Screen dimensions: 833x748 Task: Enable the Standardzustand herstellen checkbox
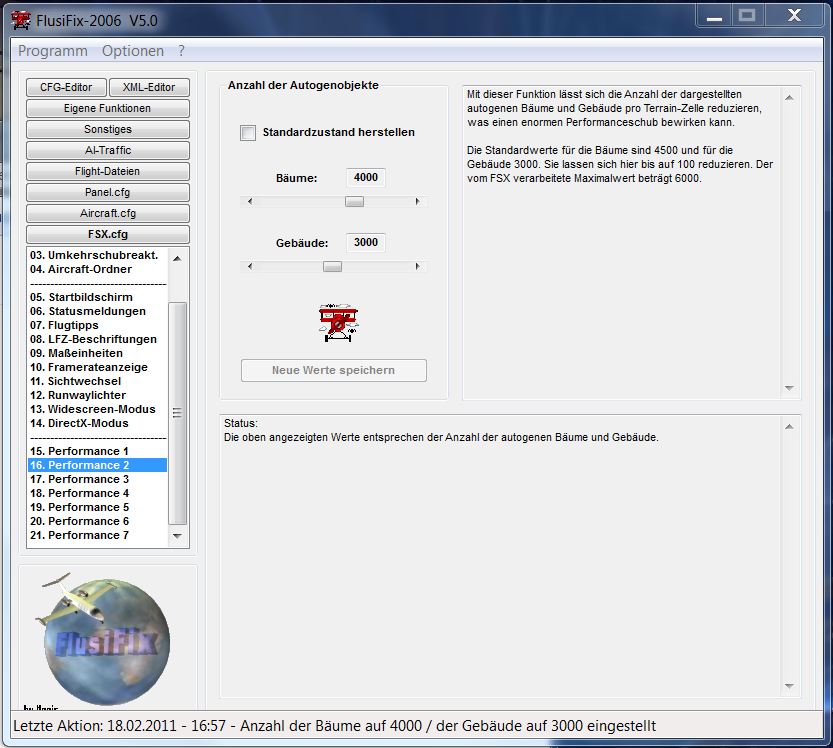248,132
